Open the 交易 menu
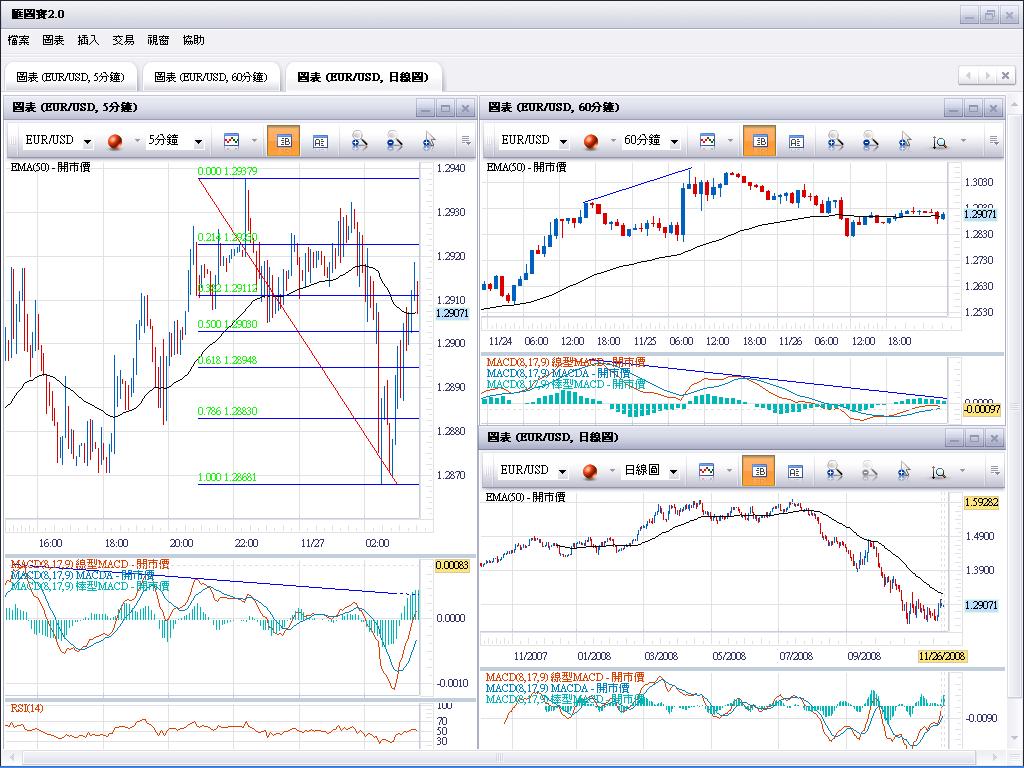 click(123, 40)
